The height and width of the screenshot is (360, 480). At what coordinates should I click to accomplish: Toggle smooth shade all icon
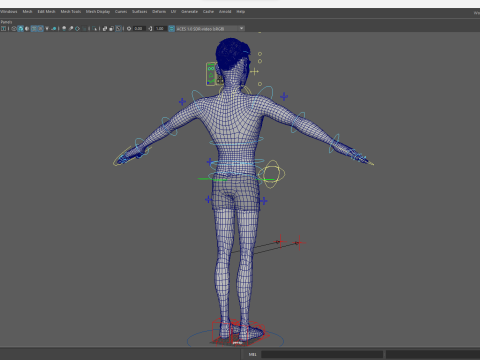[21, 29]
